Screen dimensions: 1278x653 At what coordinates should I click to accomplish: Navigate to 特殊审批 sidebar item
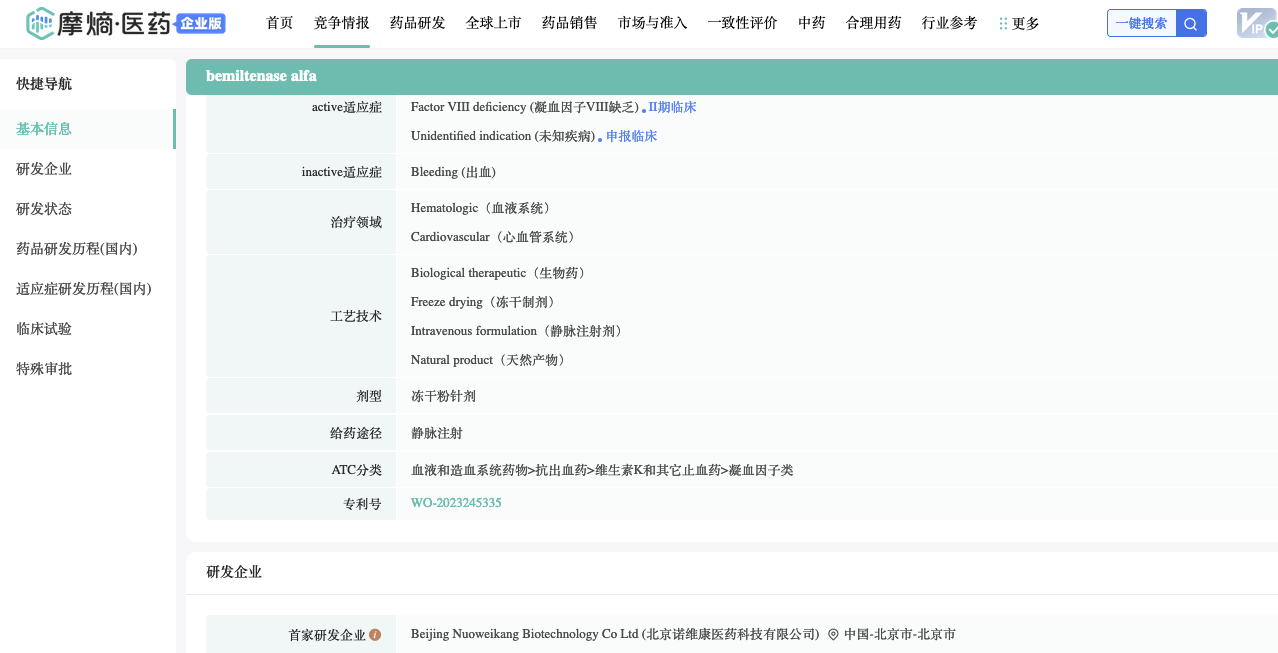tap(44, 369)
